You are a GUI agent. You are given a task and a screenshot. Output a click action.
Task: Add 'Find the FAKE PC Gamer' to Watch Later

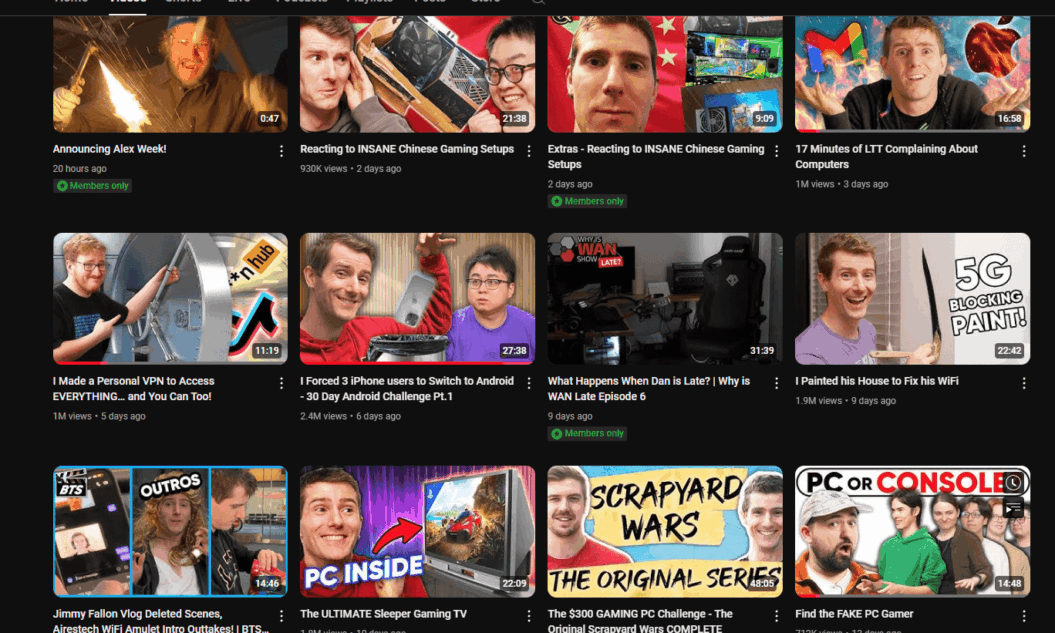(x=1013, y=483)
